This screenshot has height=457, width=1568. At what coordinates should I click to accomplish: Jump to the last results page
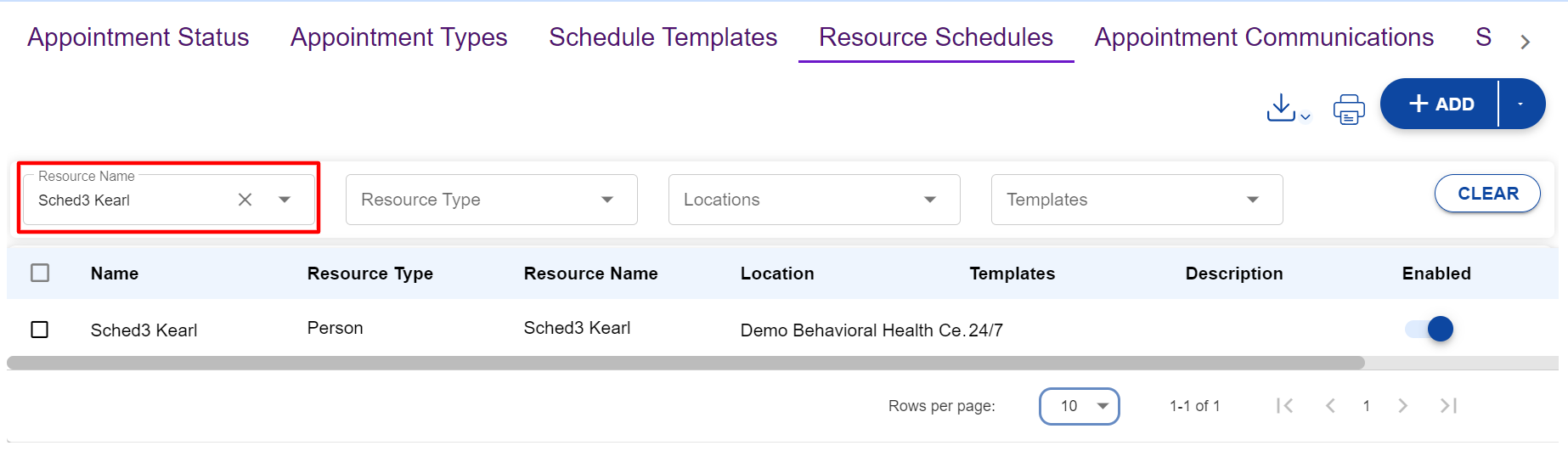(x=1448, y=406)
